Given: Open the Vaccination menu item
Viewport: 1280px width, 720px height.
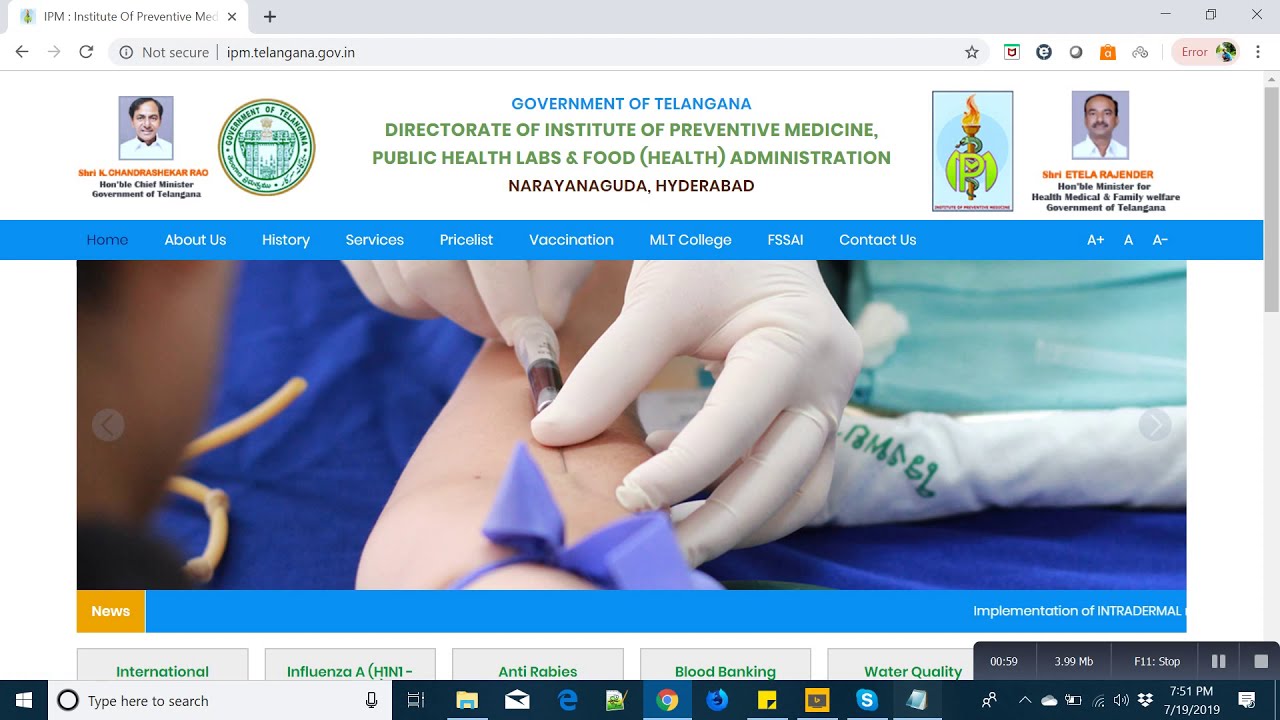Looking at the screenshot, I should (x=571, y=240).
